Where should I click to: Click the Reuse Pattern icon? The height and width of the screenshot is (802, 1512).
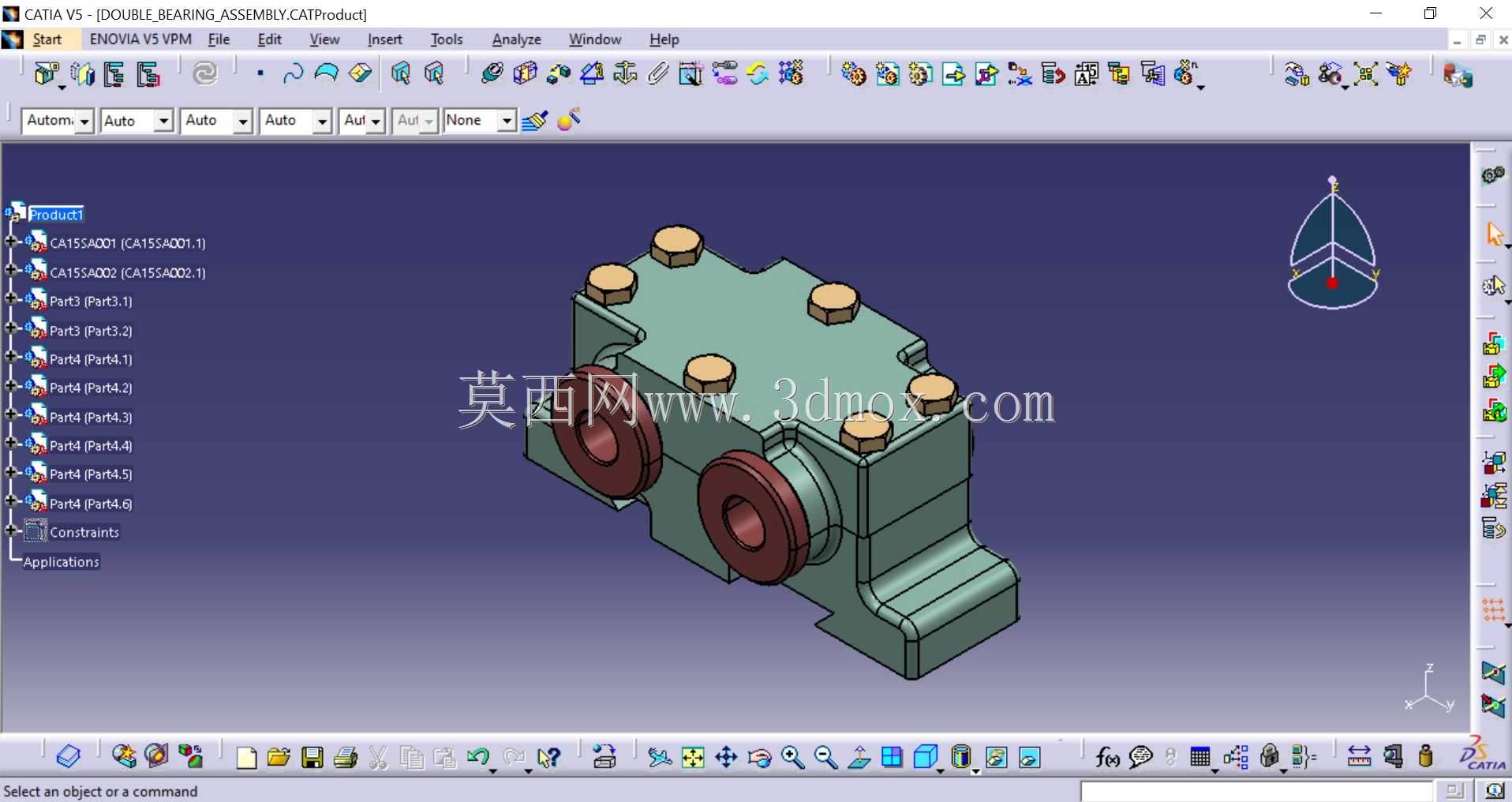(791, 74)
